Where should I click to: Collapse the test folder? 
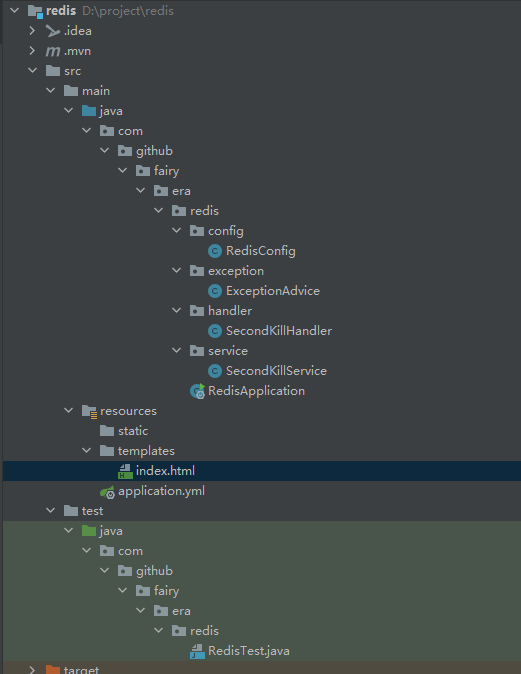click(x=51, y=510)
